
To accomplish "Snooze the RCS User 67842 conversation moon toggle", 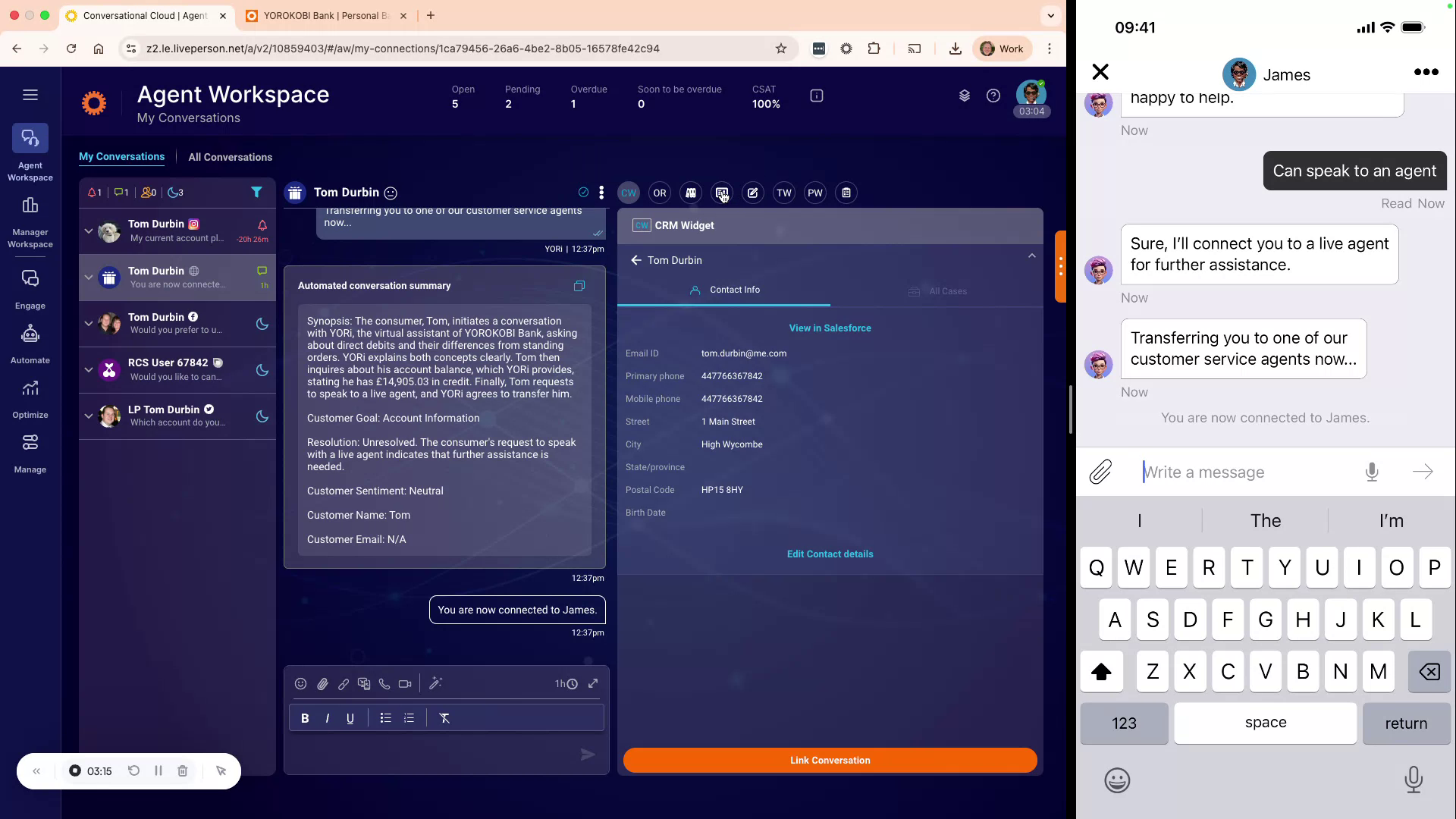I will click(x=262, y=370).
